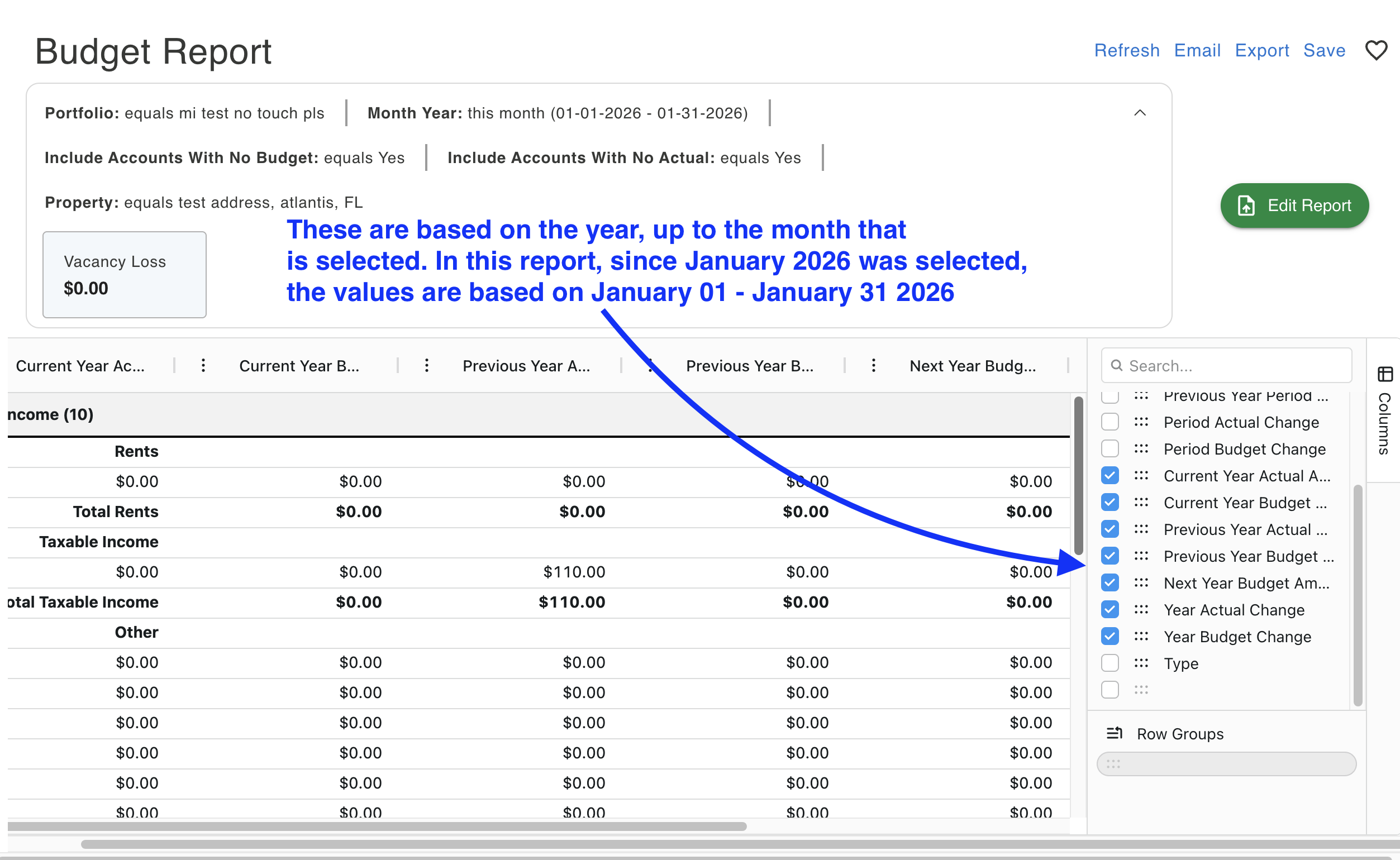Uncheck the Year Budget Change checkbox
The width and height of the screenshot is (1400, 860).
1109,637
